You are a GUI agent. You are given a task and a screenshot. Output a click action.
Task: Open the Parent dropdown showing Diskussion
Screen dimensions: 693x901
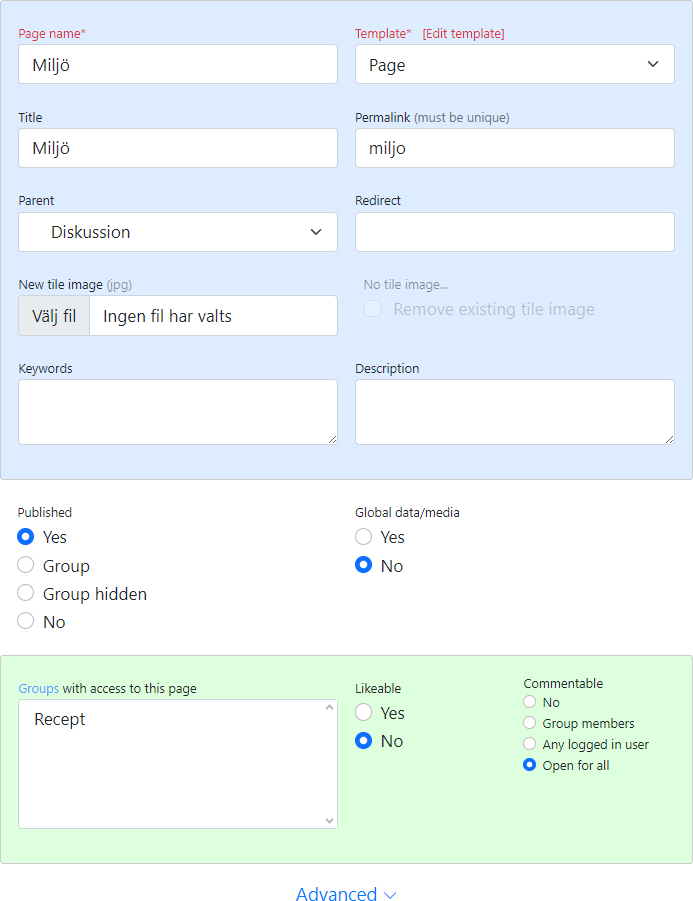(x=178, y=232)
